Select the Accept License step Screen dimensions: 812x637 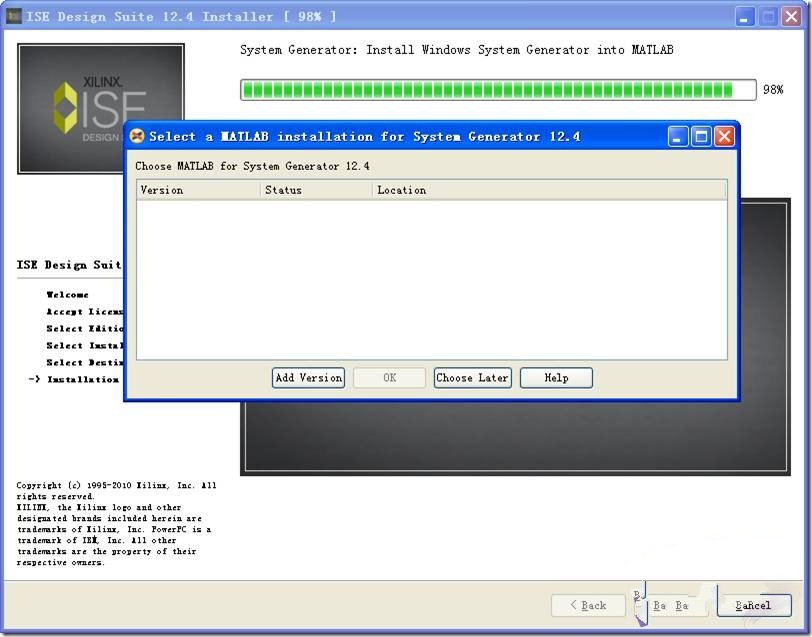(84, 312)
